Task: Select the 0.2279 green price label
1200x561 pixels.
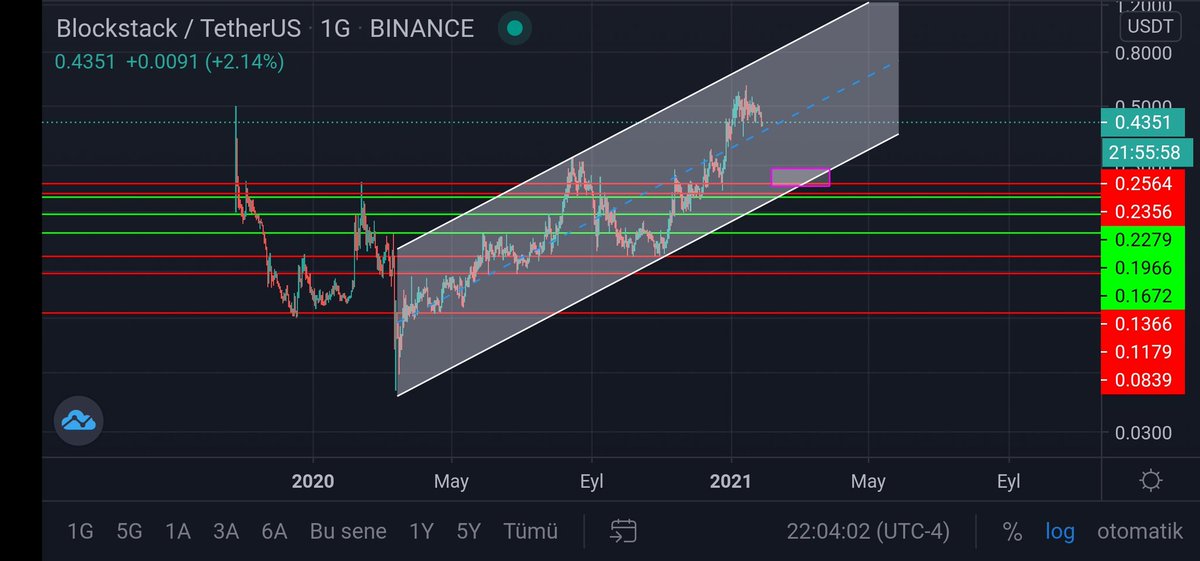Action: [1142, 240]
